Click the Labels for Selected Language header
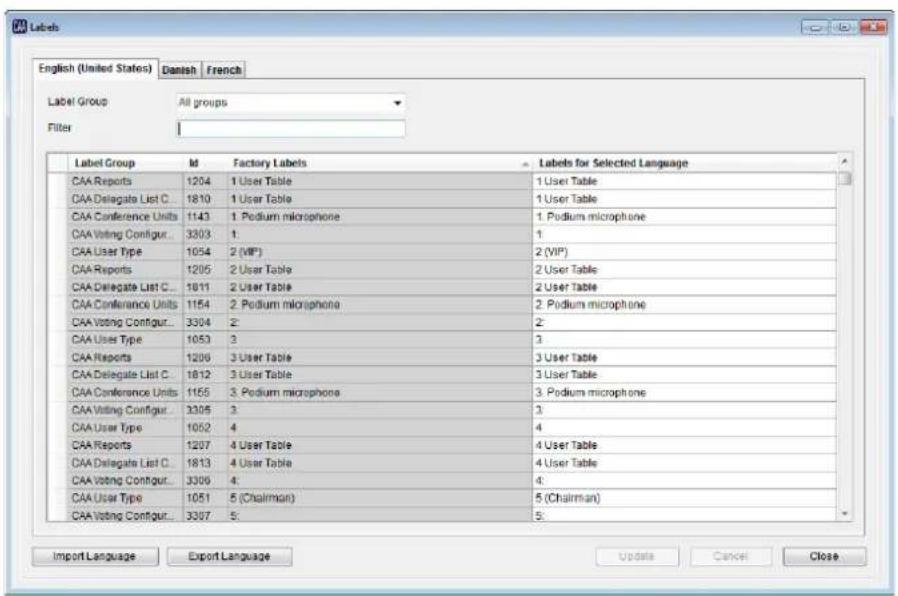Screen dimensions: 898x596 pos(684,163)
